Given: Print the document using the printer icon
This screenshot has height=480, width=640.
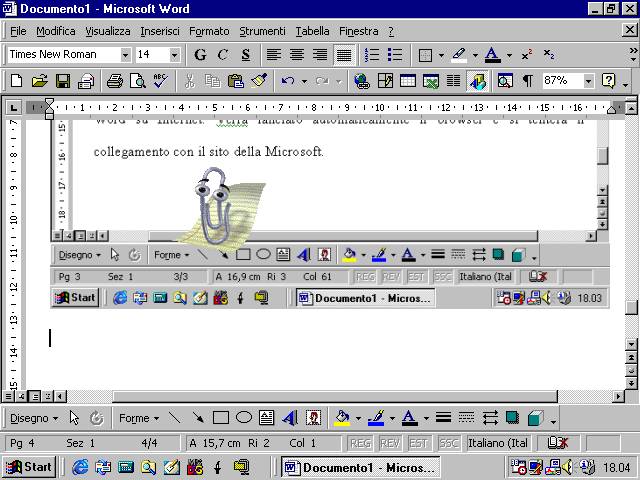Looking at the screenshot, I should tap(115, 81).
